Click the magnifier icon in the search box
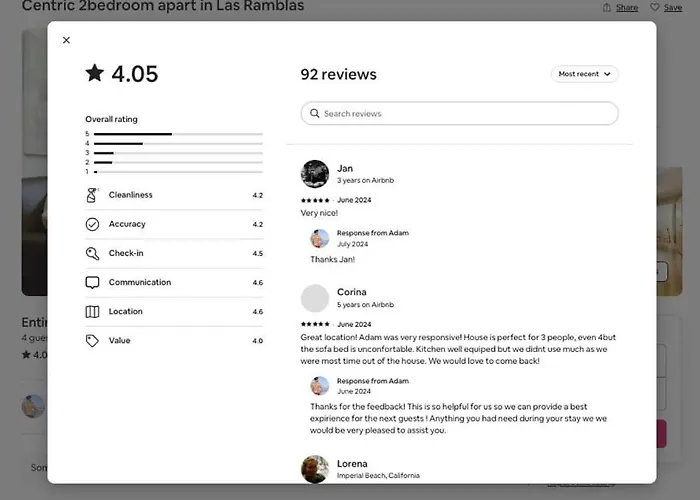 315,113
